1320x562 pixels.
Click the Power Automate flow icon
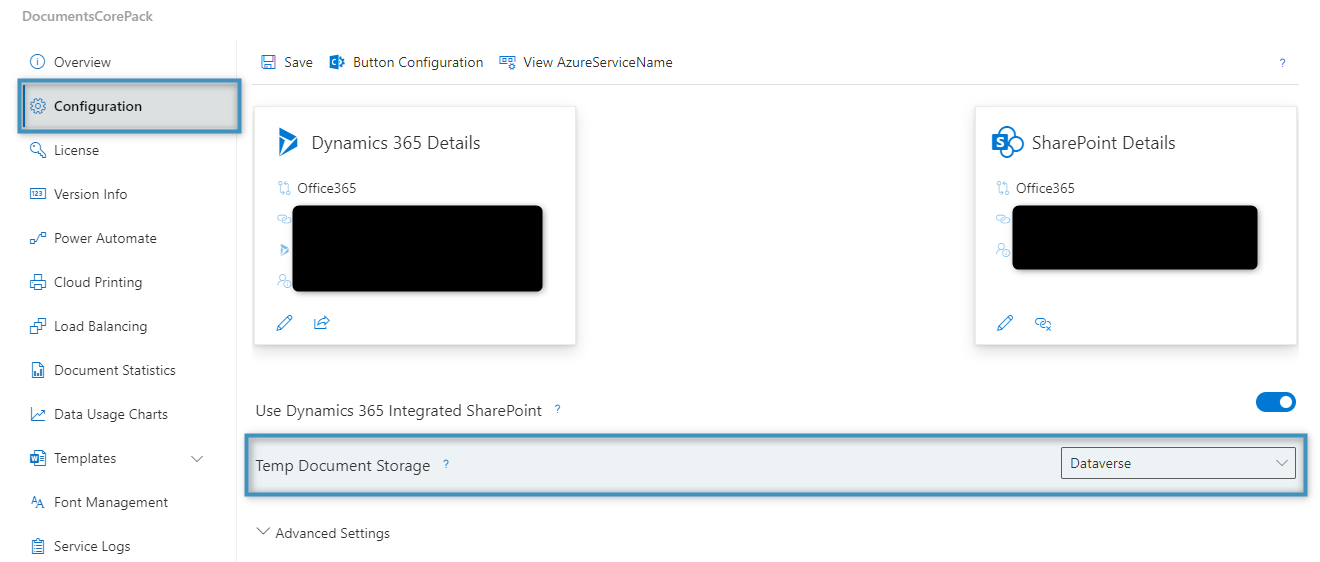[x=38, y=238]
